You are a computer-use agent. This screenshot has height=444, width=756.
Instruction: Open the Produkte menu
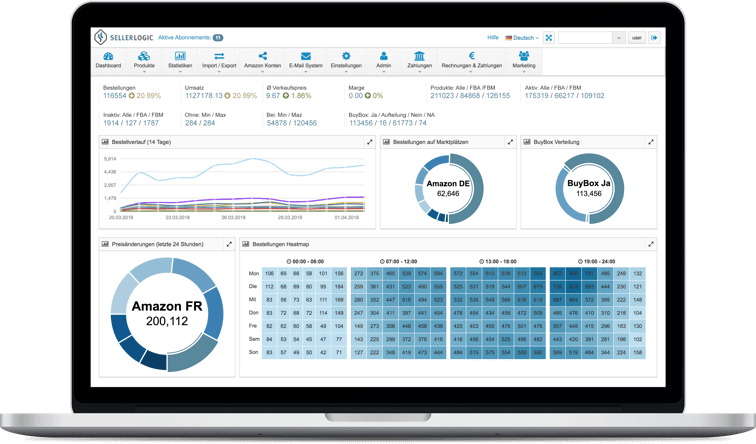tap(144, 60)
